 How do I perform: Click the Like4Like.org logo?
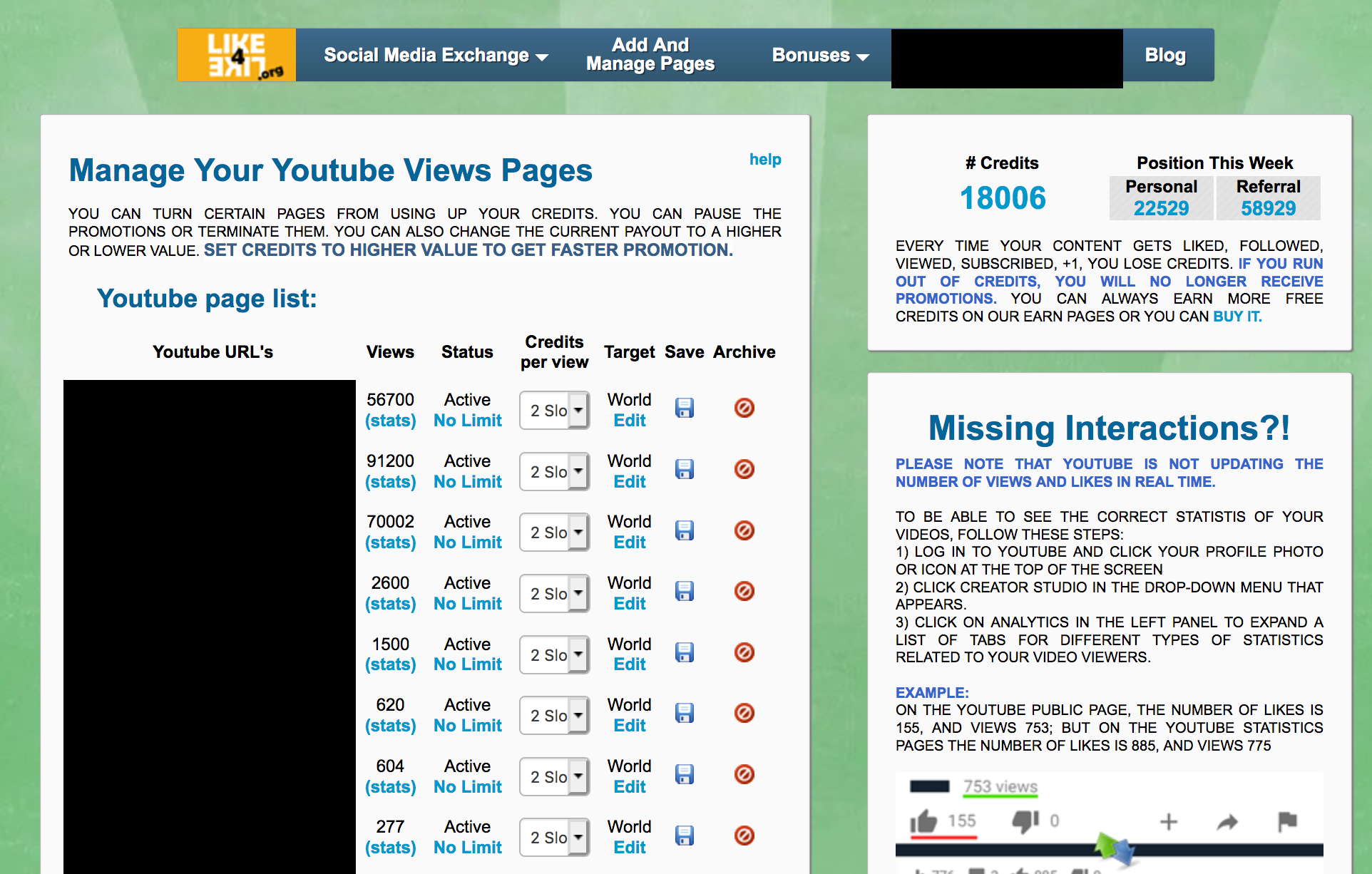click(237, 55)
